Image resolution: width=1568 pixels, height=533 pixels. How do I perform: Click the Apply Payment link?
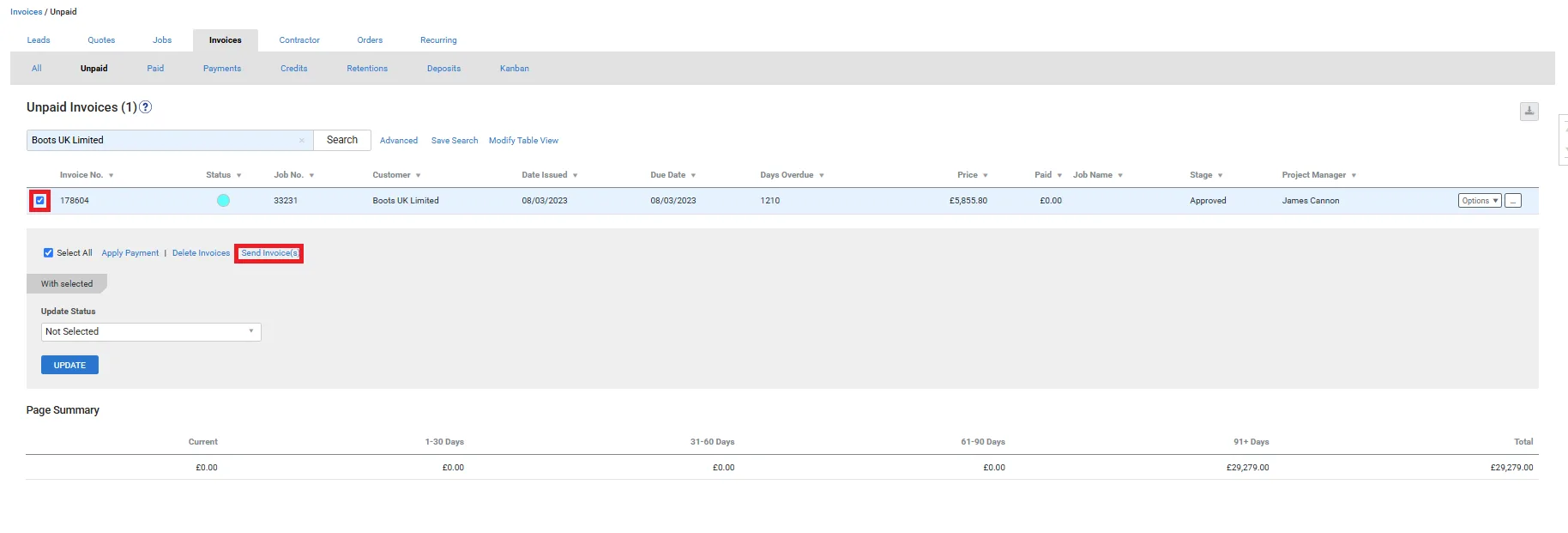pos(130,253)
